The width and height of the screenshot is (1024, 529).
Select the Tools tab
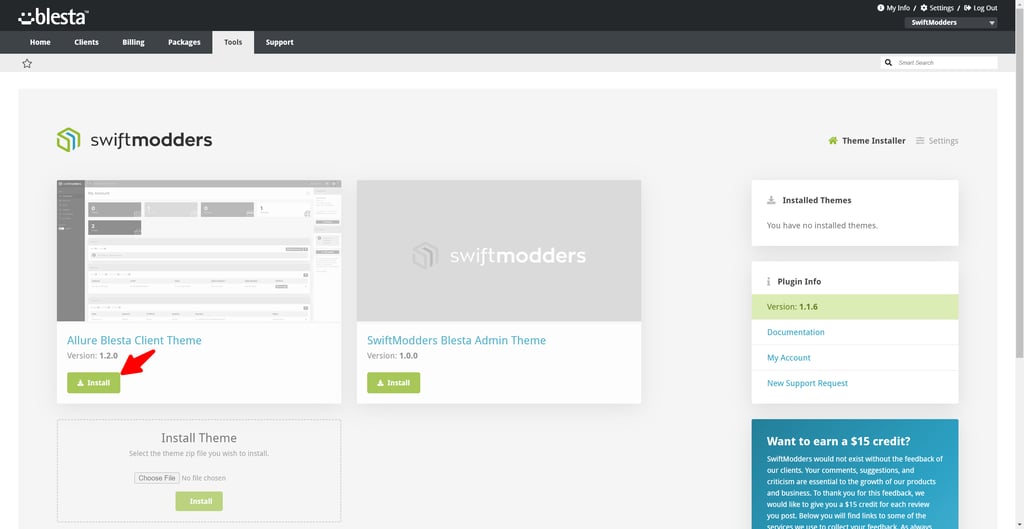[x=233, y=42]
